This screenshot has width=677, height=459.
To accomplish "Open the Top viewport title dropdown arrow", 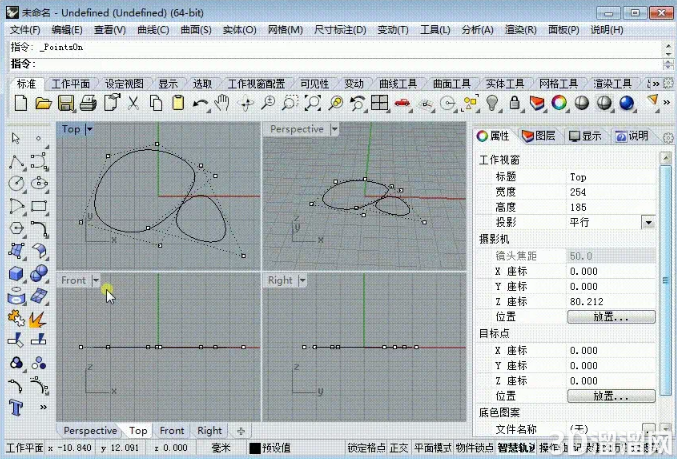I will 89,129.
